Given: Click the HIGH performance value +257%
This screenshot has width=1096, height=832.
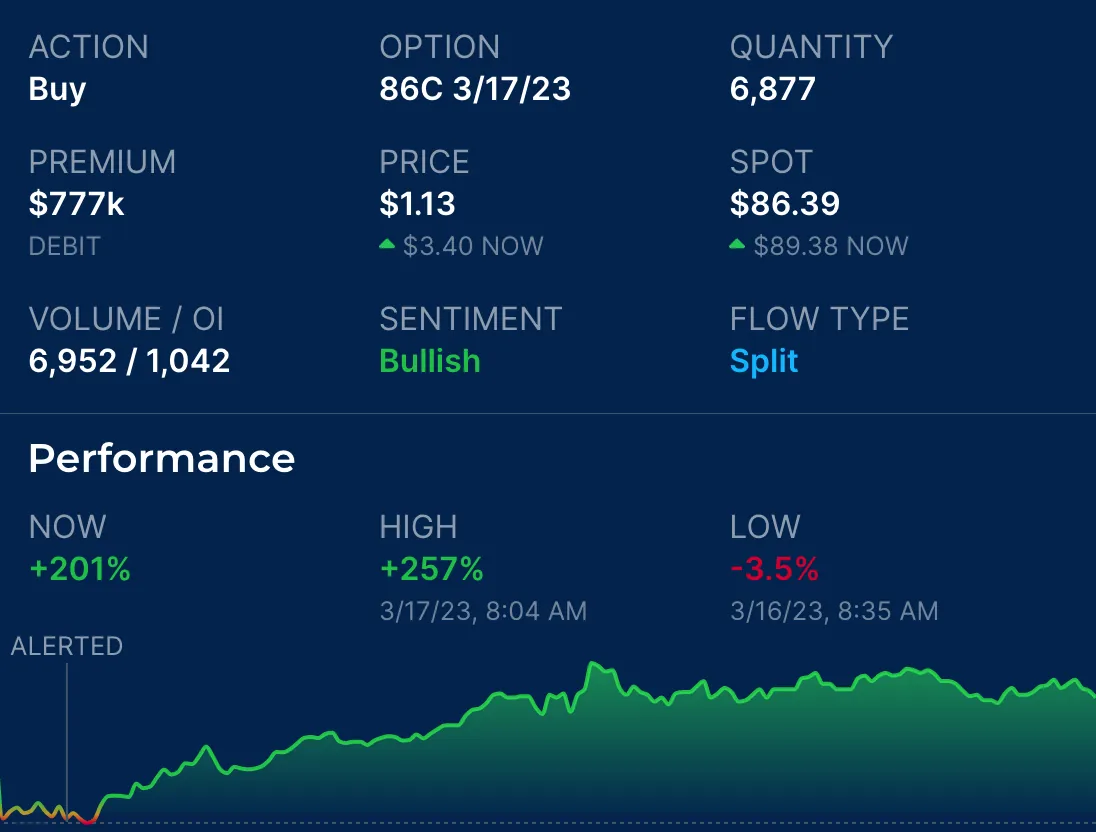Looking at the screenshot, I should [x=430, y=569].
